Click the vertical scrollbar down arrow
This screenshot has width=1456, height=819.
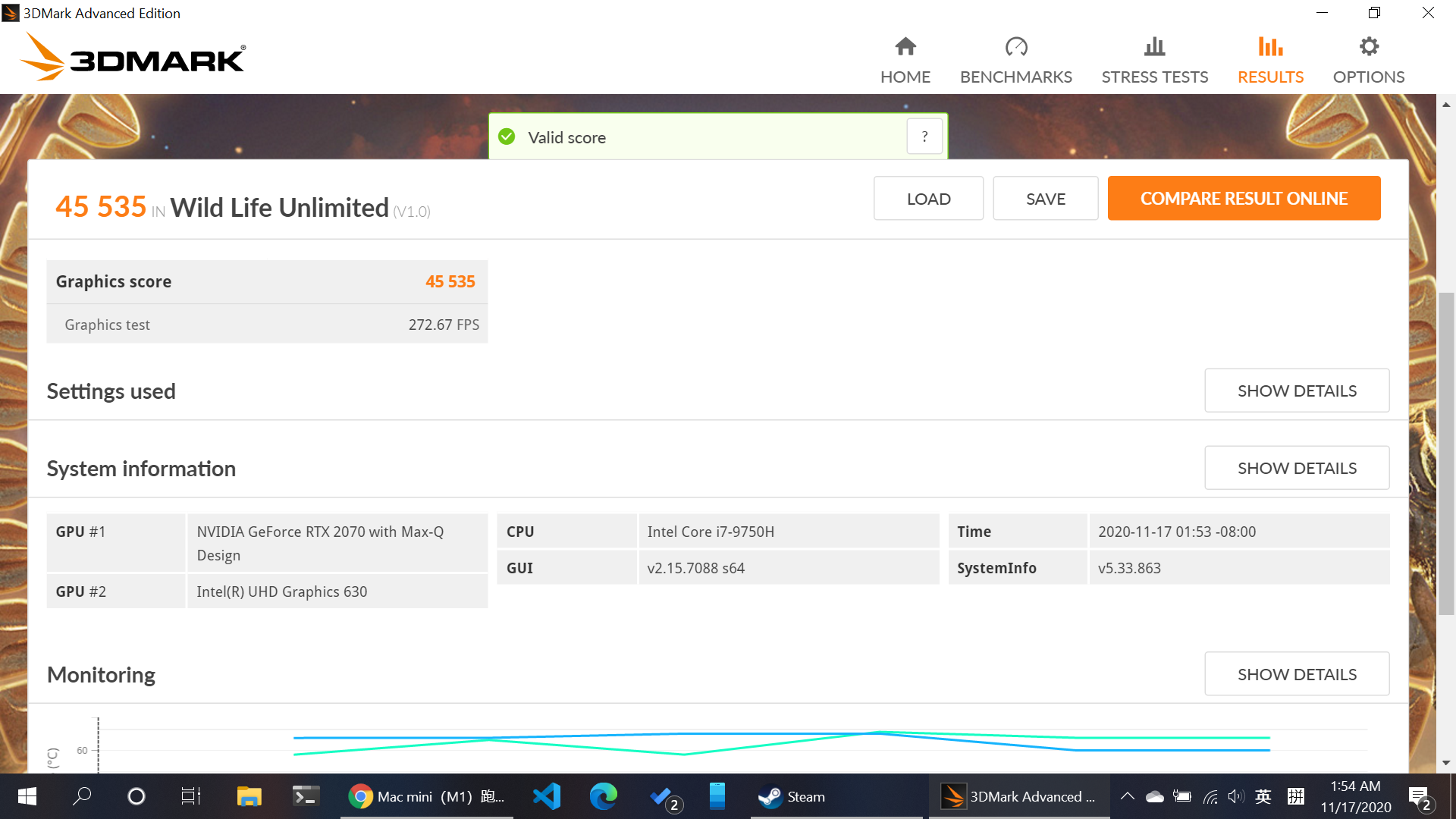pyautogui.click(x=1445, y=763)
